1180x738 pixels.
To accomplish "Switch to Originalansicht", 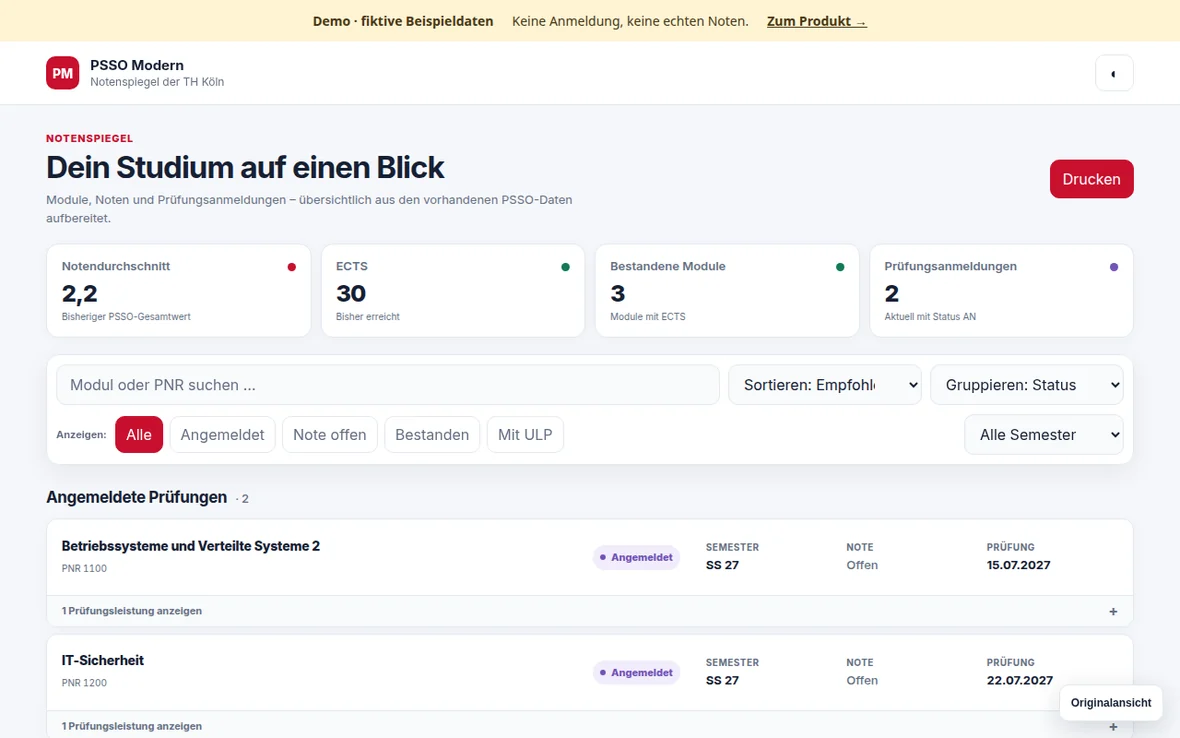I will coord(1111,703).
